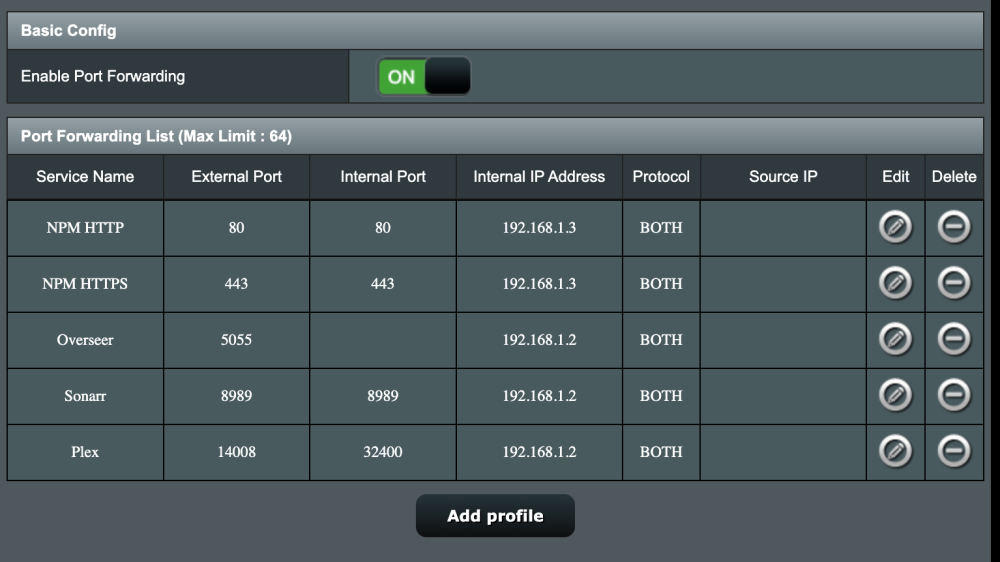
Task: Edit the NPM HTTP forwarding rule
Action: pos(895,227)
